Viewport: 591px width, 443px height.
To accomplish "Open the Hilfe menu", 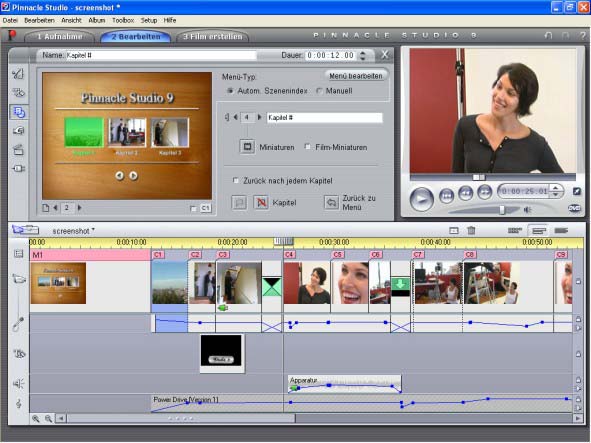I will [170, 20].
